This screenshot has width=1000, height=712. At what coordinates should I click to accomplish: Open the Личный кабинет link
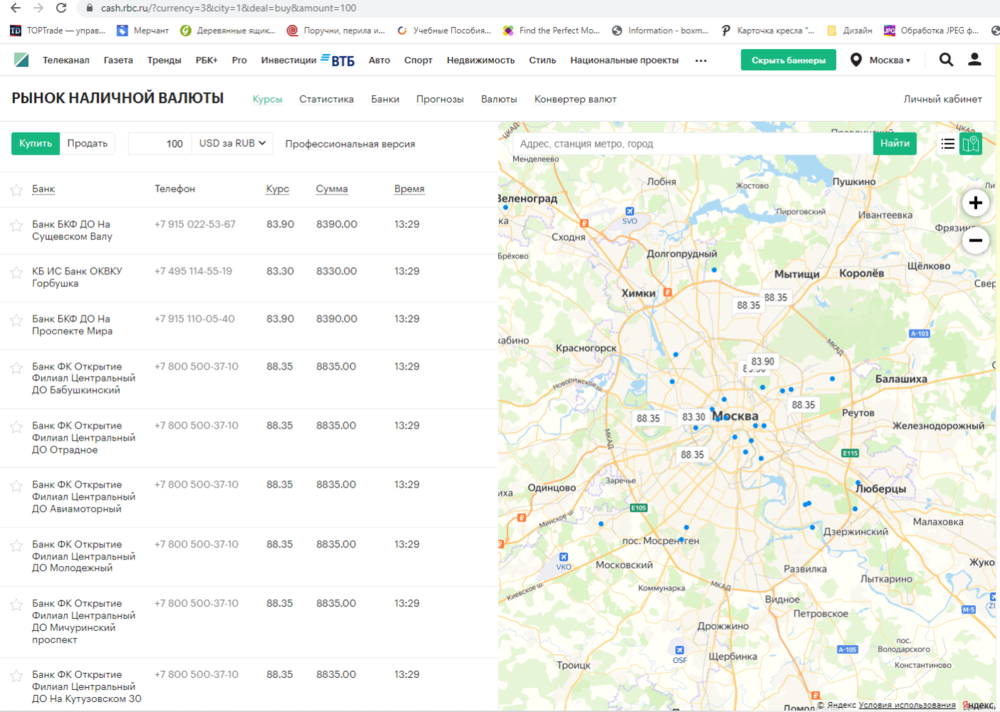click(942, 99)
